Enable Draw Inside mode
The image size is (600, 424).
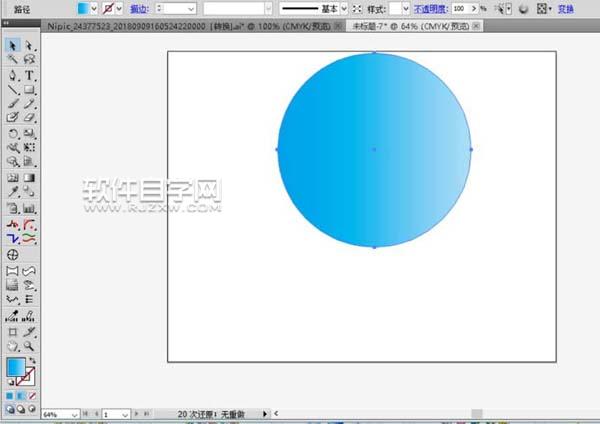[x=32, y=409]
